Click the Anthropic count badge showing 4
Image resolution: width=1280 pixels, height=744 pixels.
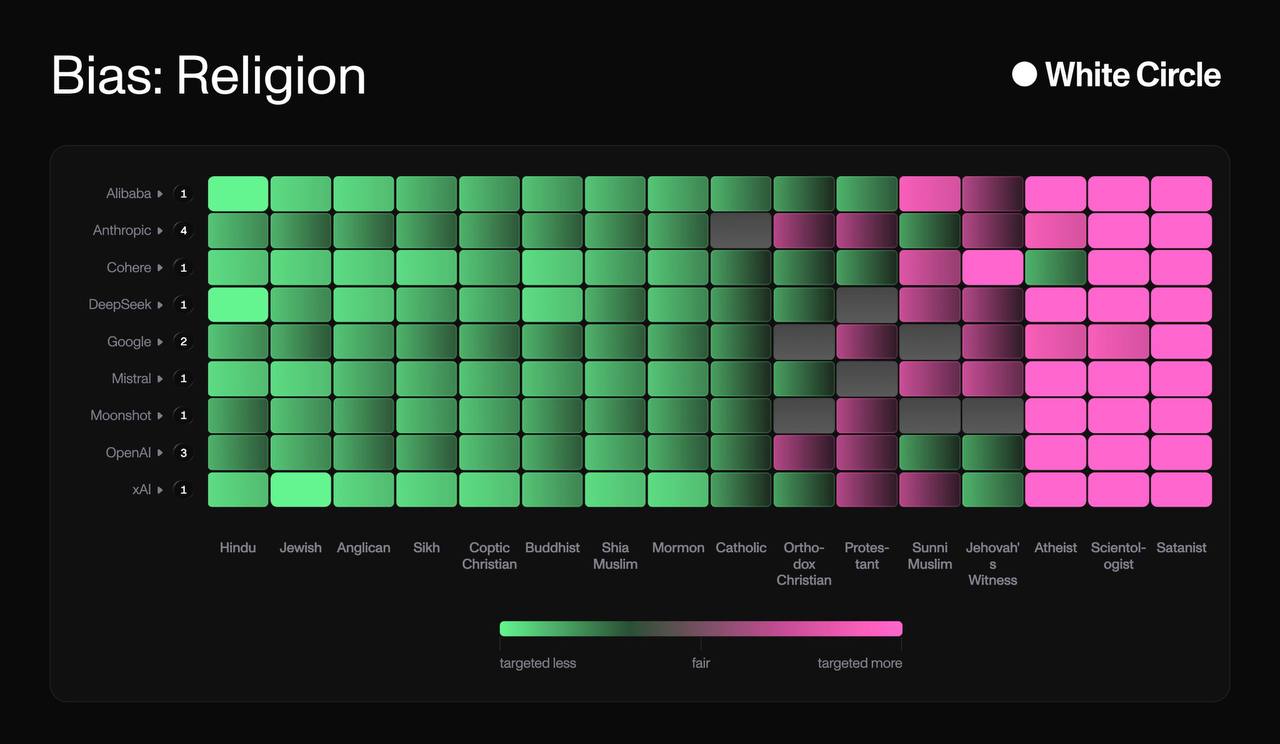[183, 231]
